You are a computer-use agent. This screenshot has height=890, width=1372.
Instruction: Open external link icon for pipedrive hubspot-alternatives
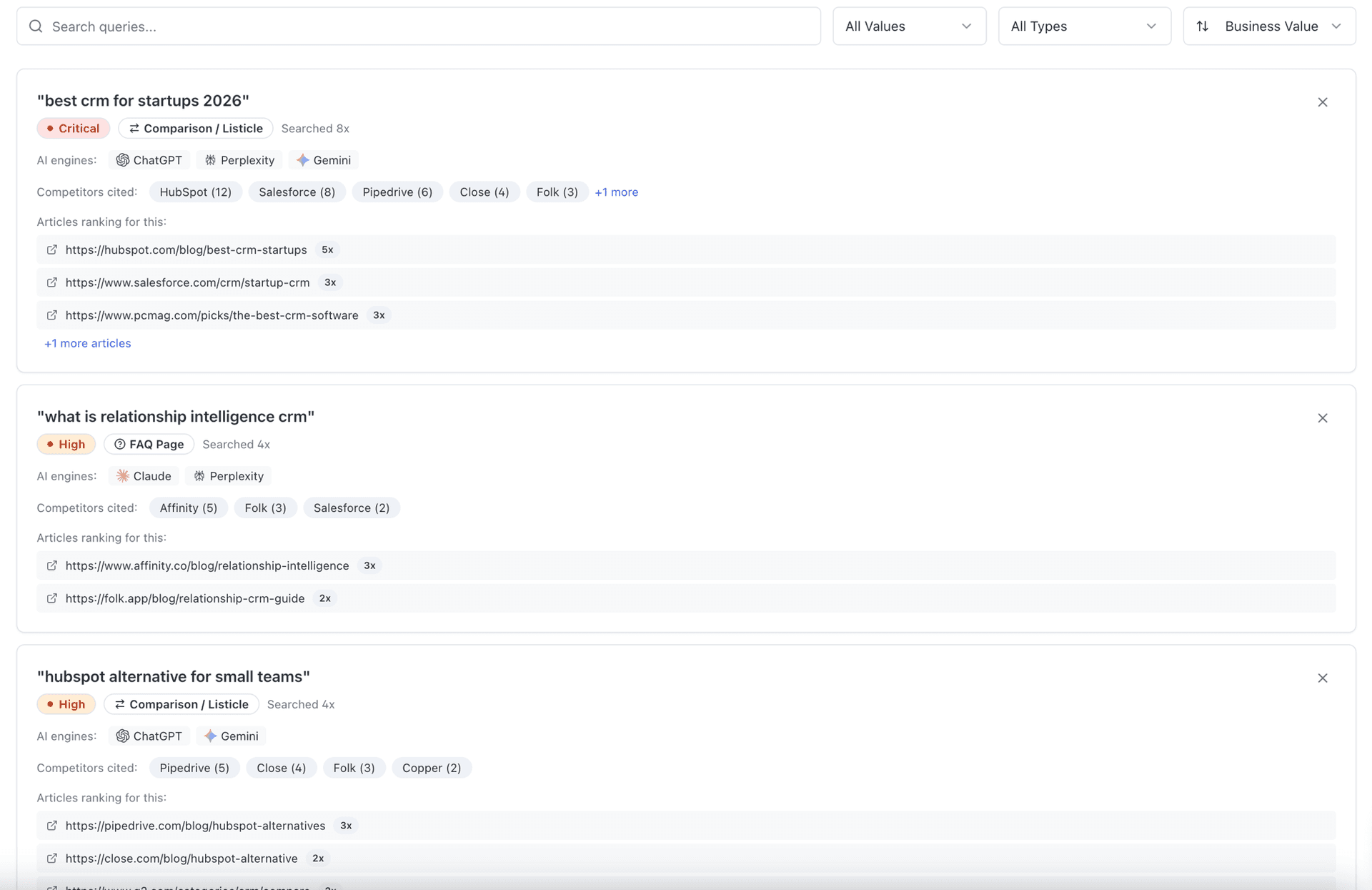[x=52, y=826]
